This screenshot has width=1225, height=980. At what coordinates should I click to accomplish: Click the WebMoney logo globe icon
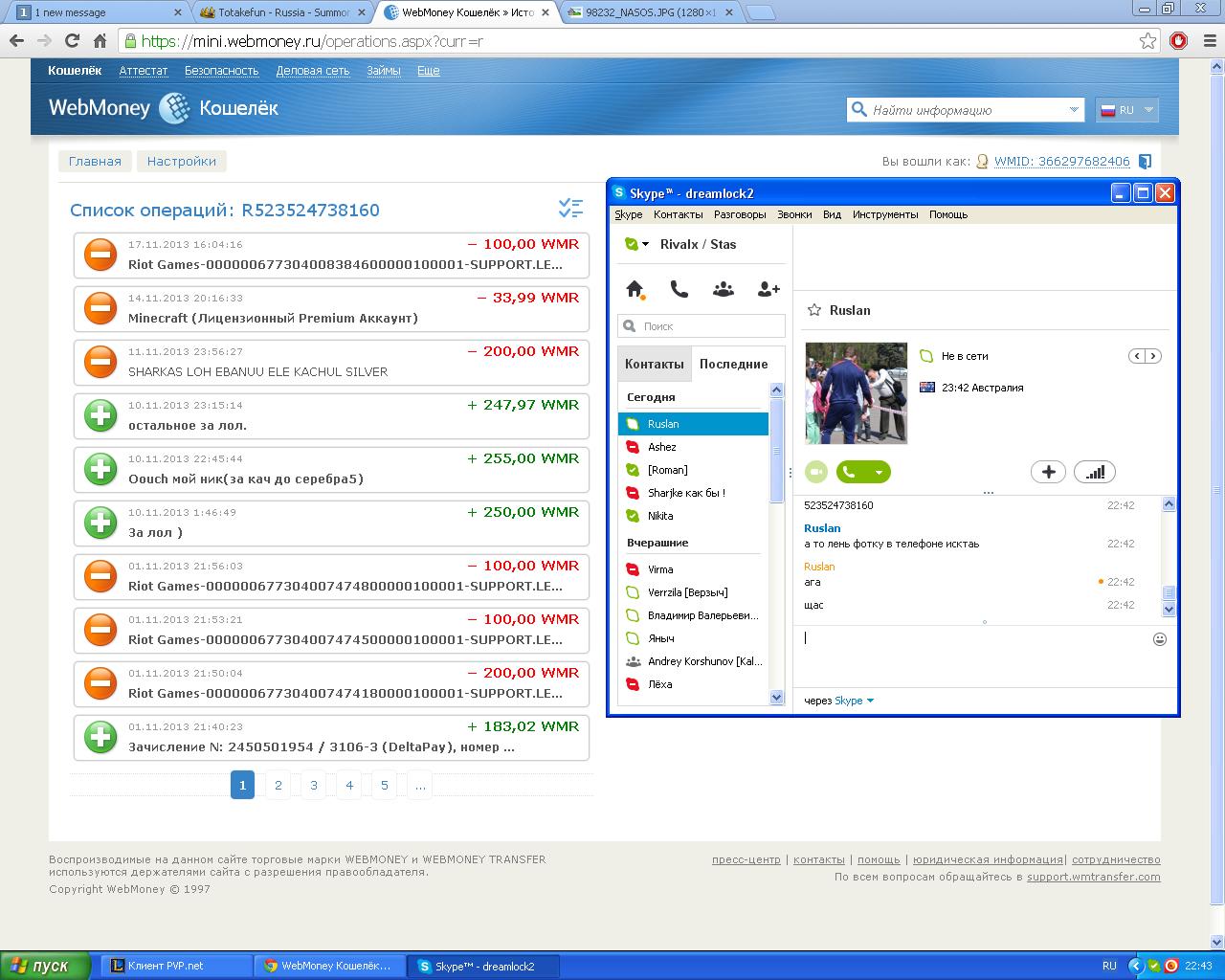[174, 108]
